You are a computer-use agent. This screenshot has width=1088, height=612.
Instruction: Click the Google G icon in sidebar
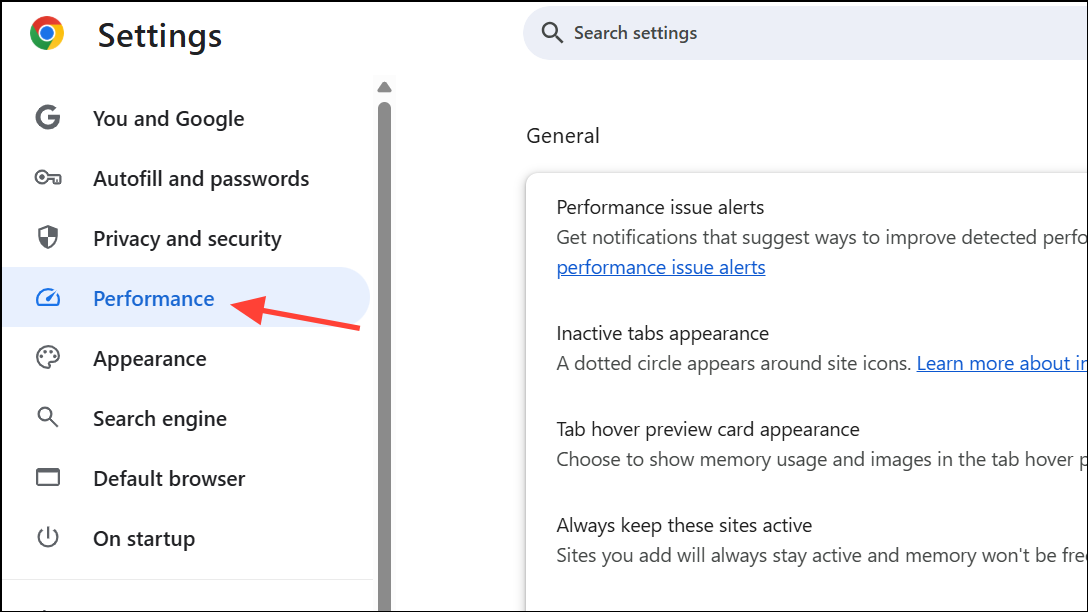coord(48,118)
